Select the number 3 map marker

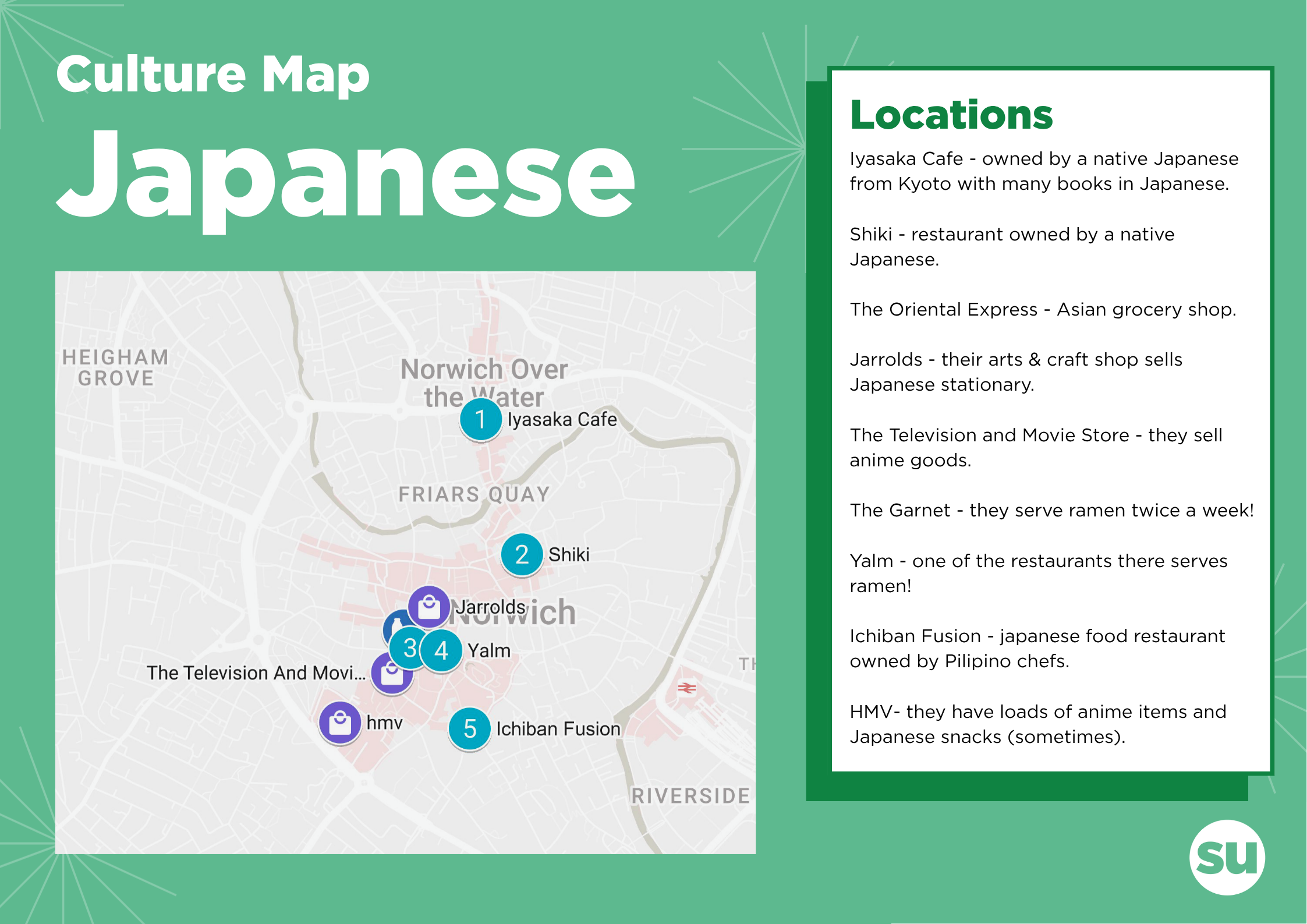coord(407,647)
